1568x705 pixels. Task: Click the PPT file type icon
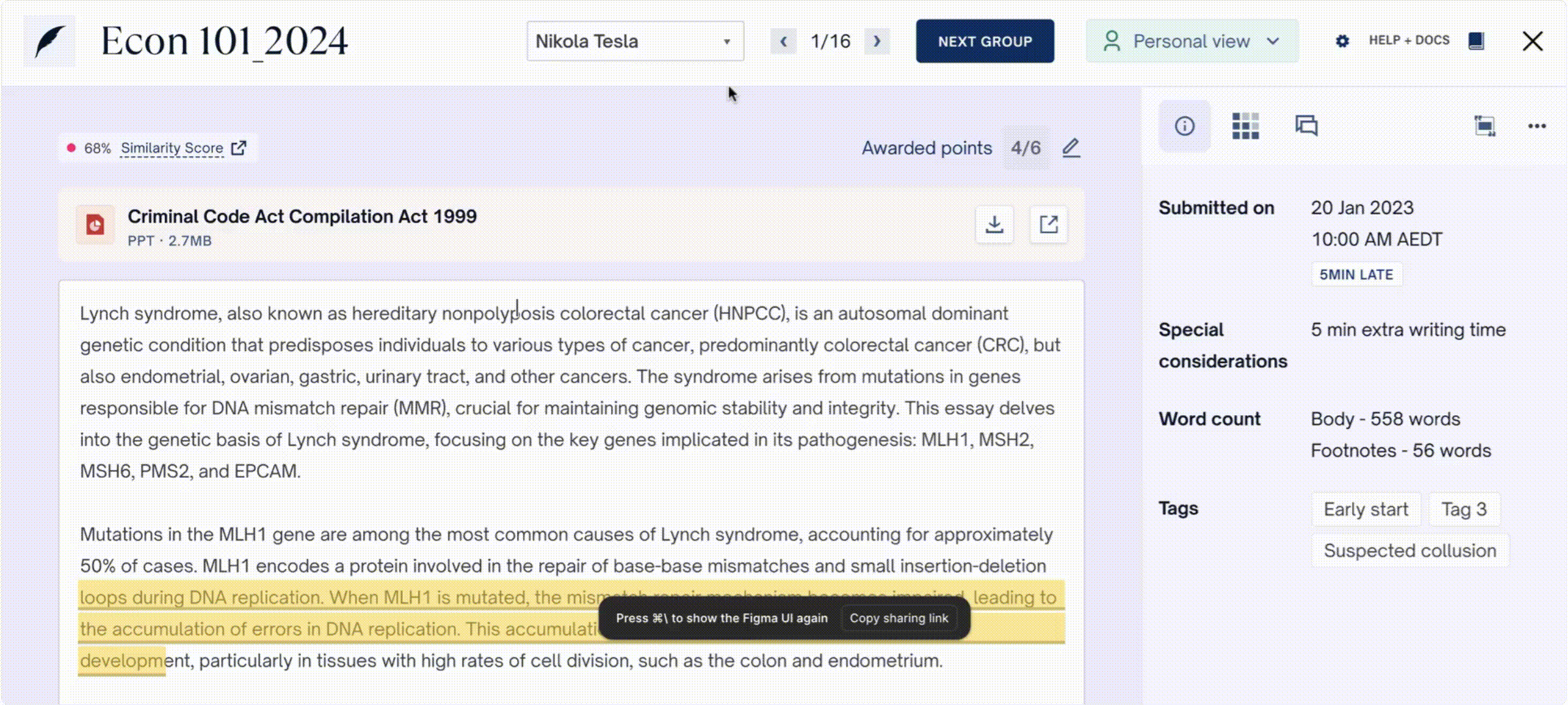tap(95, 225)
